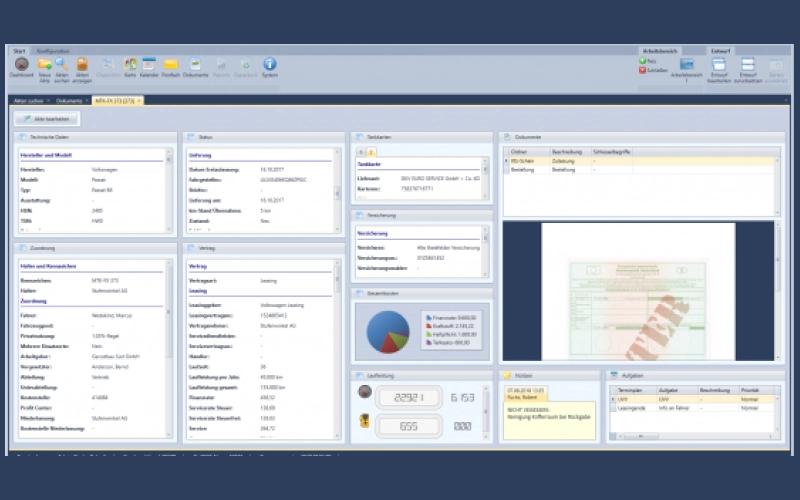
Task: Click the Aufgaben horizontal scrollbar
Action: 694,437
